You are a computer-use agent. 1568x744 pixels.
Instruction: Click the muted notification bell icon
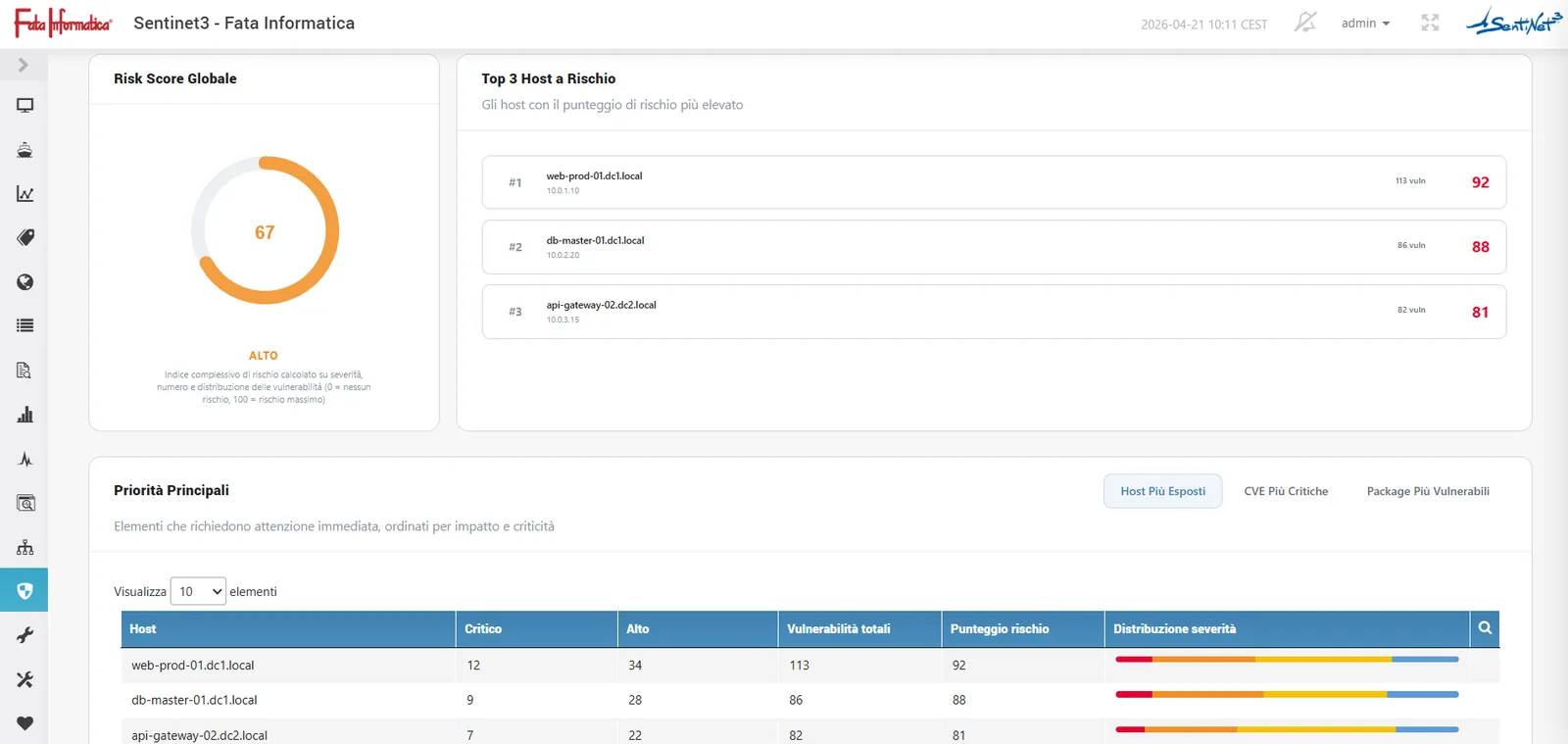[x=1305, y=23]
